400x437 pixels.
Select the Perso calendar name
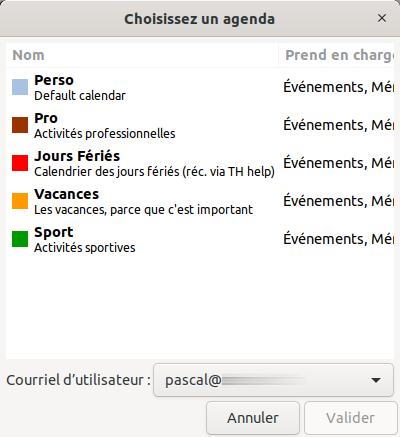click(54, 80)
